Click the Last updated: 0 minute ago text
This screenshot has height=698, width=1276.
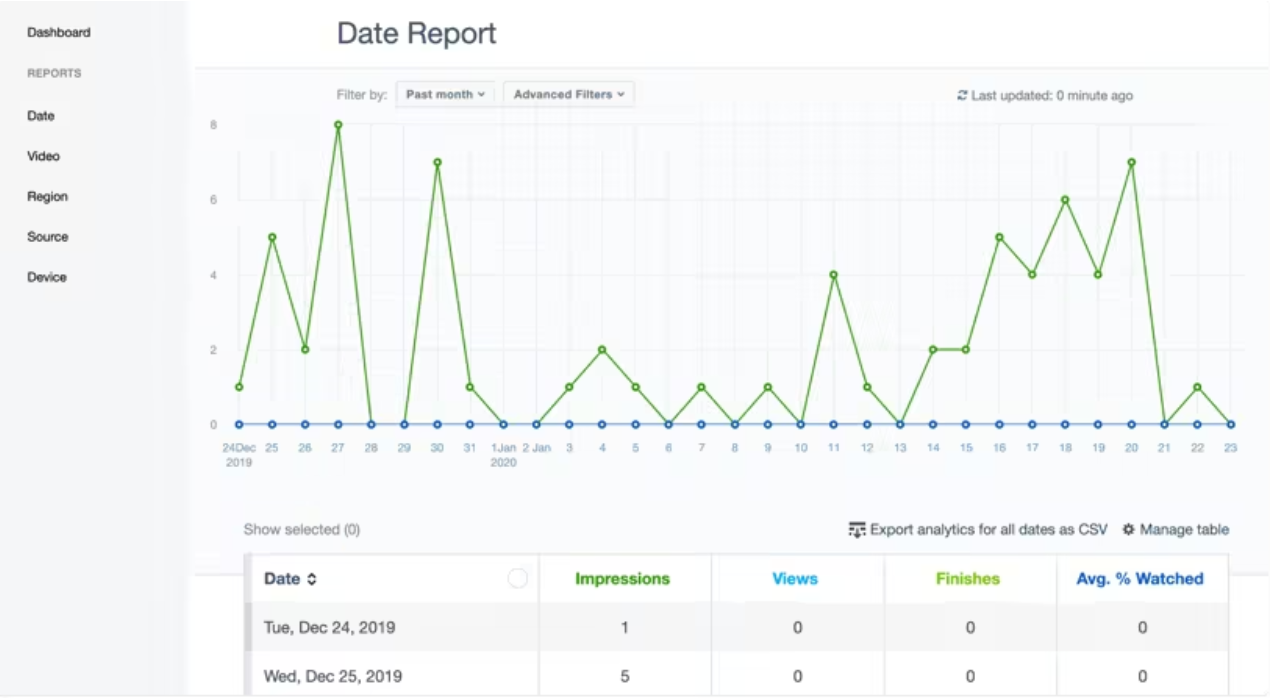1052,96
